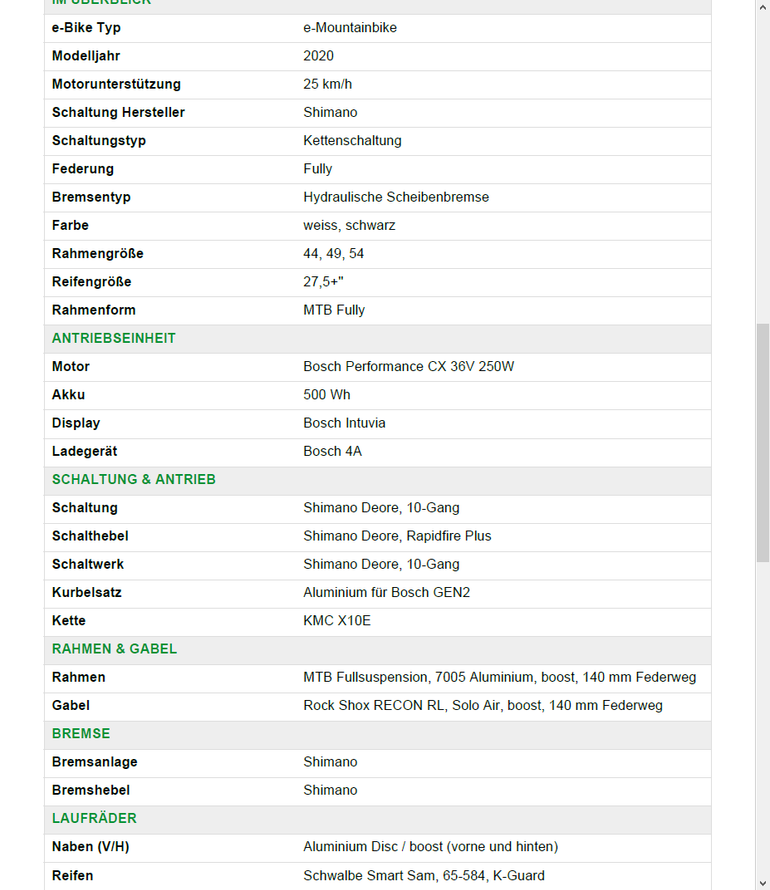The height and width of the screenshot is (890, 770).
Task: Select 'Shimano' in the Bremshebel row
Action: click(x=330, y=791)
